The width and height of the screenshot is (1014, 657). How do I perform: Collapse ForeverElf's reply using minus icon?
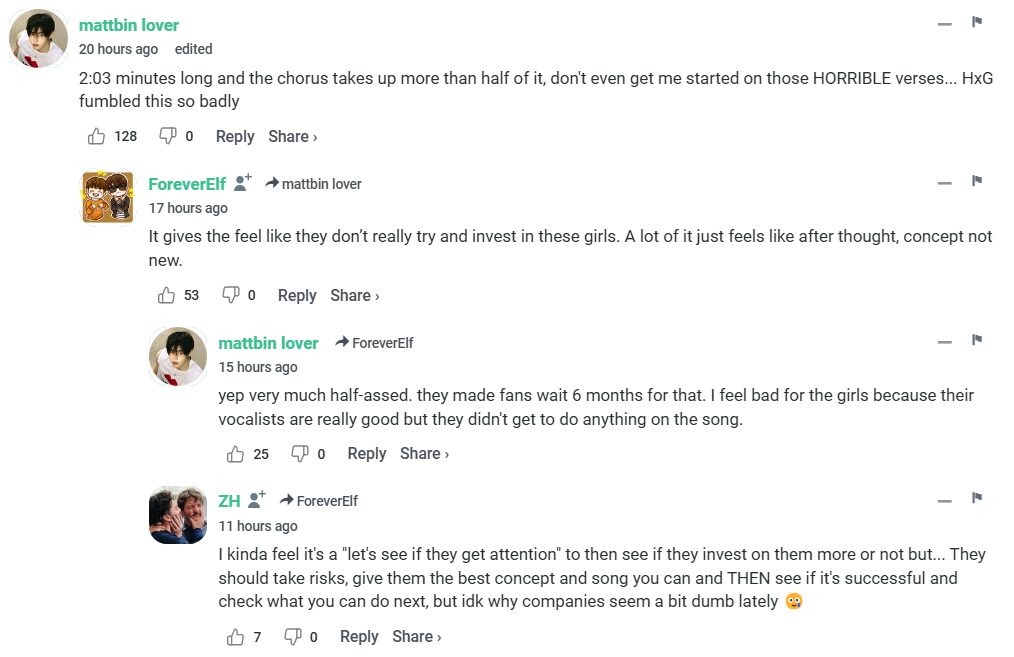coord(945,182)
